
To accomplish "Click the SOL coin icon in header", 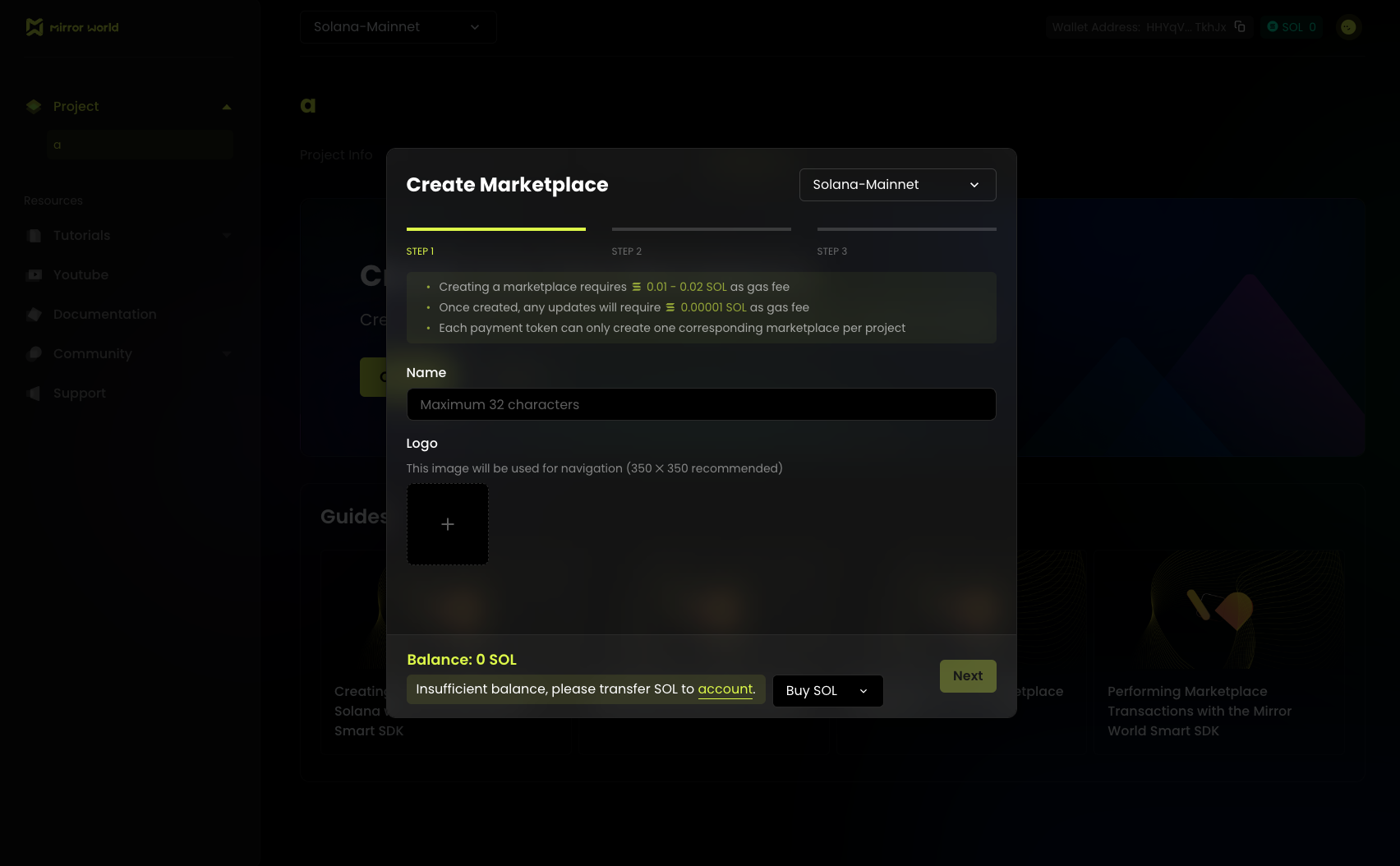I will click(1273, 26).
